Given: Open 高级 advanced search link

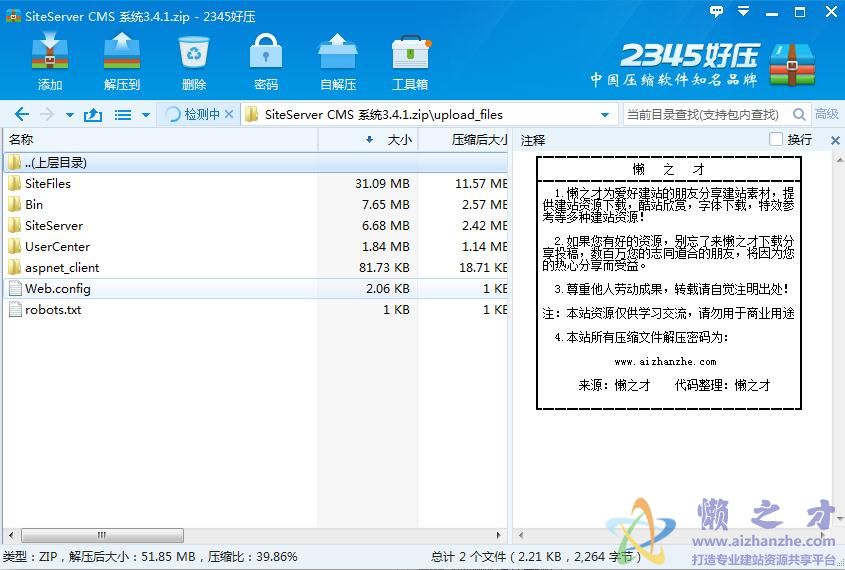Looking at the screenshot, I should [826, 114].
